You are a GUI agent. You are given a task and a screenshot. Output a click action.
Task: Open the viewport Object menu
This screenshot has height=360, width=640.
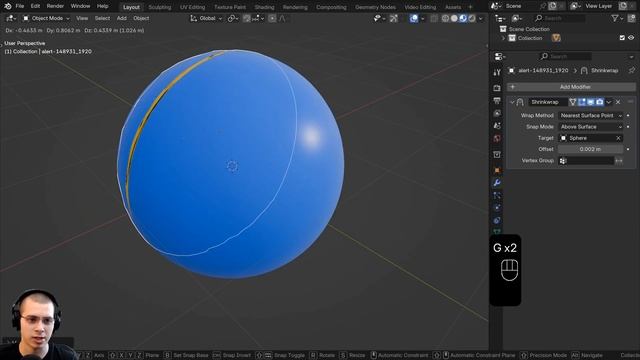click(x=141, y=18)
